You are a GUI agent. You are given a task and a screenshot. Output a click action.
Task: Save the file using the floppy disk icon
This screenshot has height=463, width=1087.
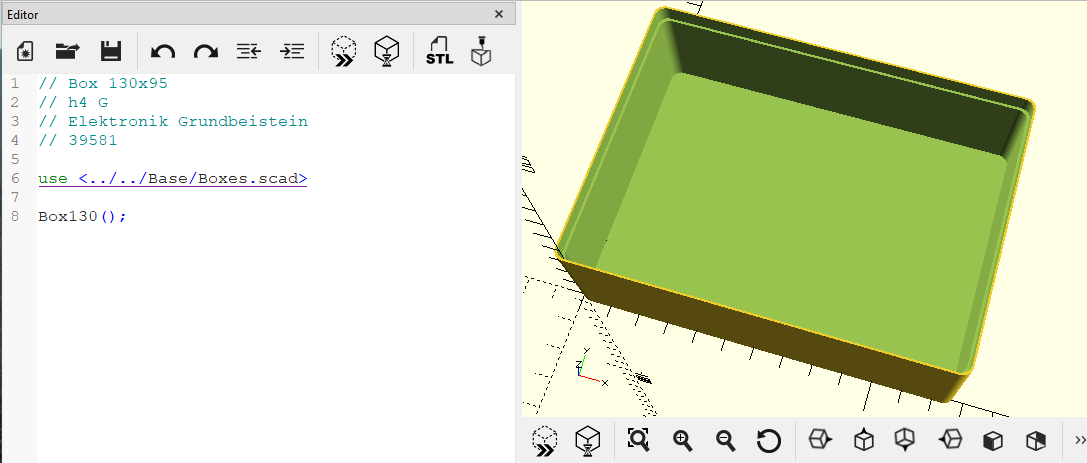coord(111,51)
